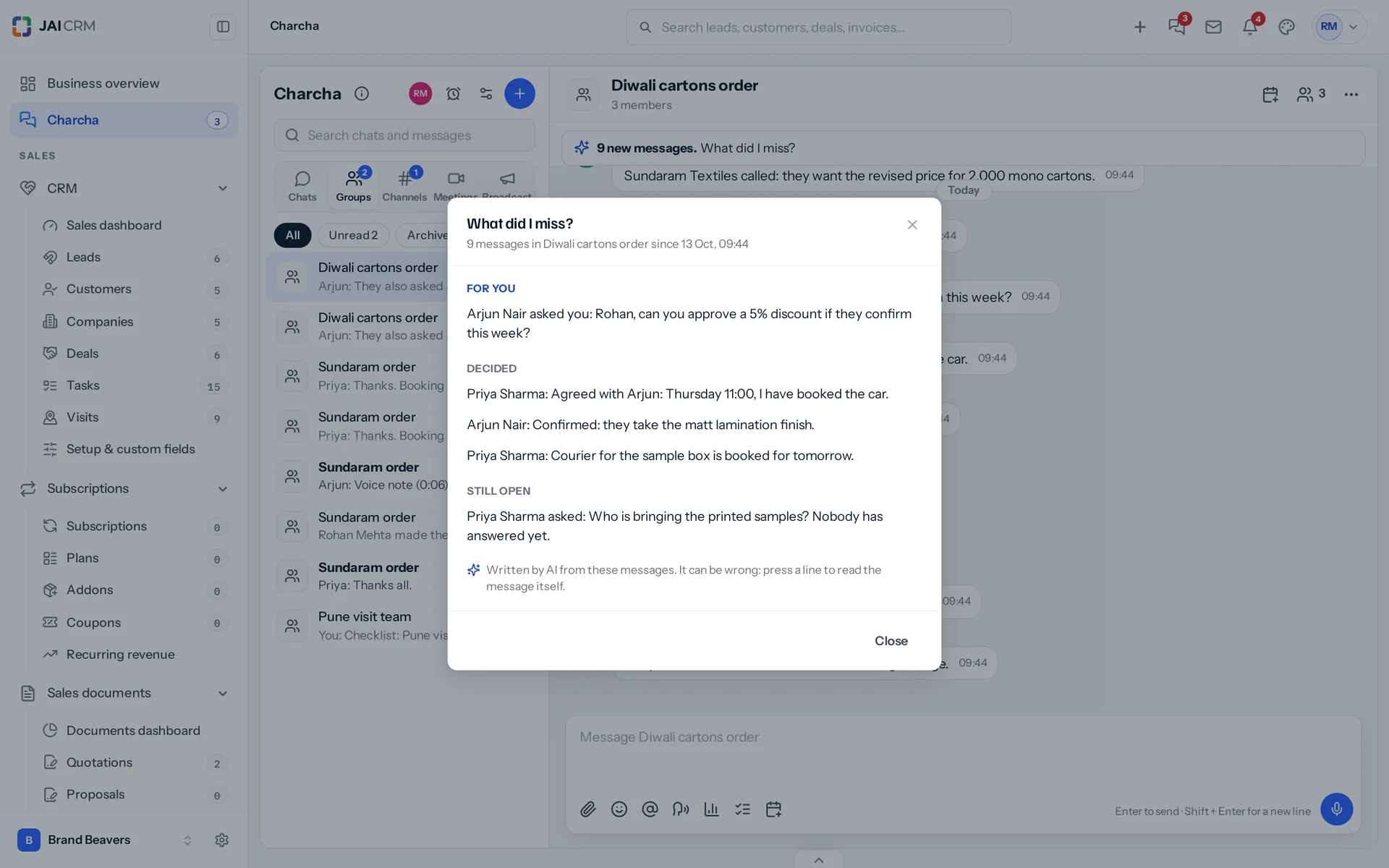Open the theme palette icon
This screenshot has height=868, width=1389.
(x=1286, y=27)
